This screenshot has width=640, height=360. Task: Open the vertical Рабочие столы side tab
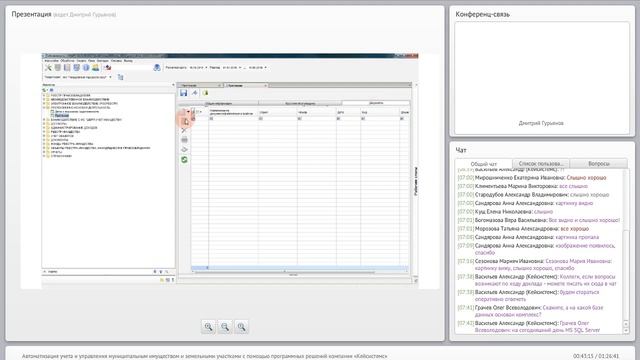click(416, 181)
